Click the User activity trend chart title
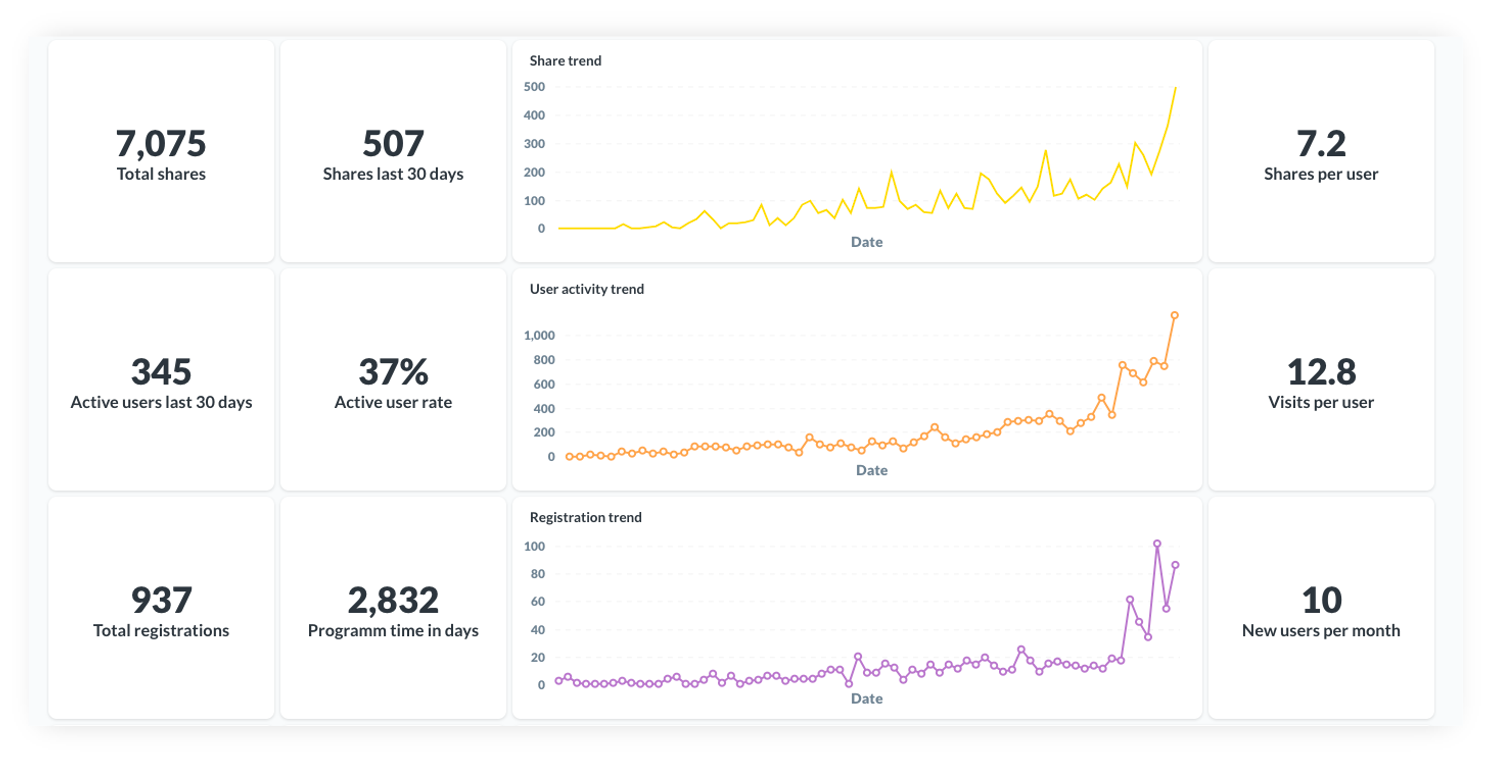 pos(586,289)
